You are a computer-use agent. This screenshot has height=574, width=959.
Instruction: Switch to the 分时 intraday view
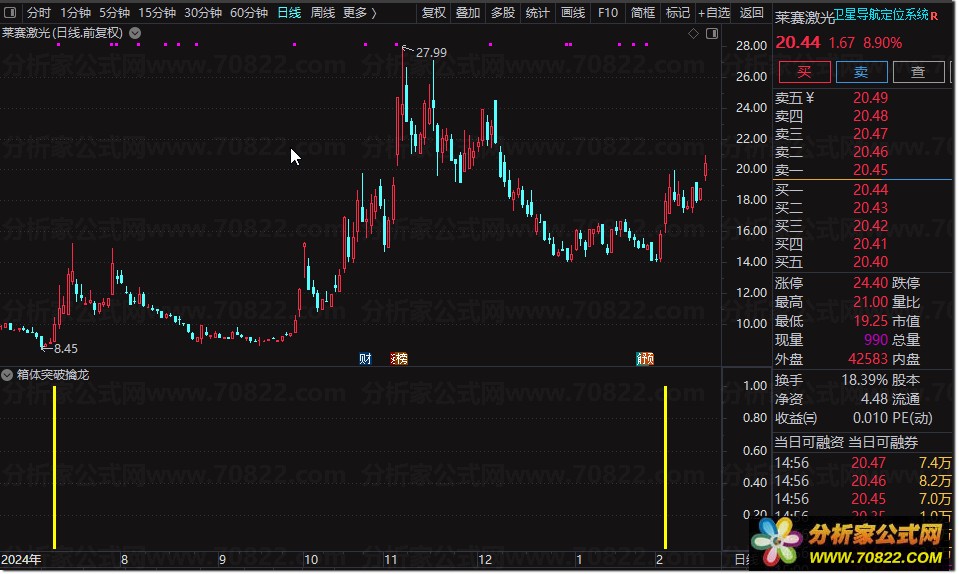point(39,12)
